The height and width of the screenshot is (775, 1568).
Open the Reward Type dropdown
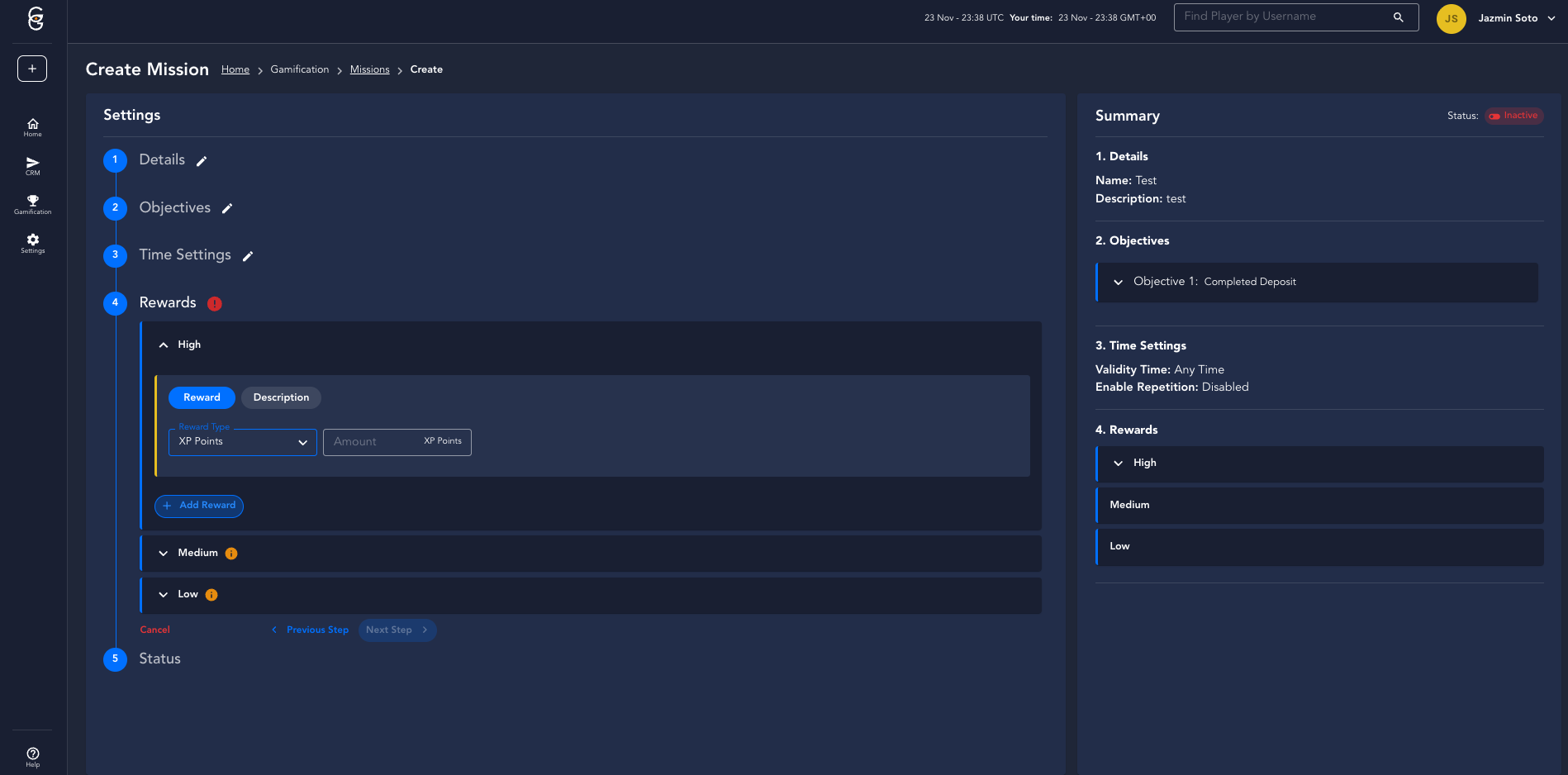pyautogui.click(x=242, y=442)
